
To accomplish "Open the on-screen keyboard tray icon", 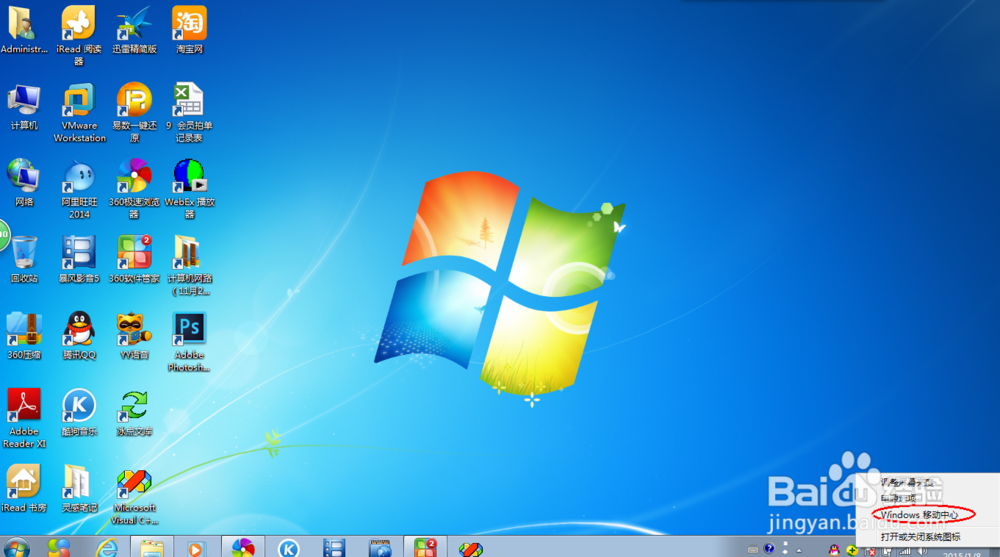I will click(753, 549).
